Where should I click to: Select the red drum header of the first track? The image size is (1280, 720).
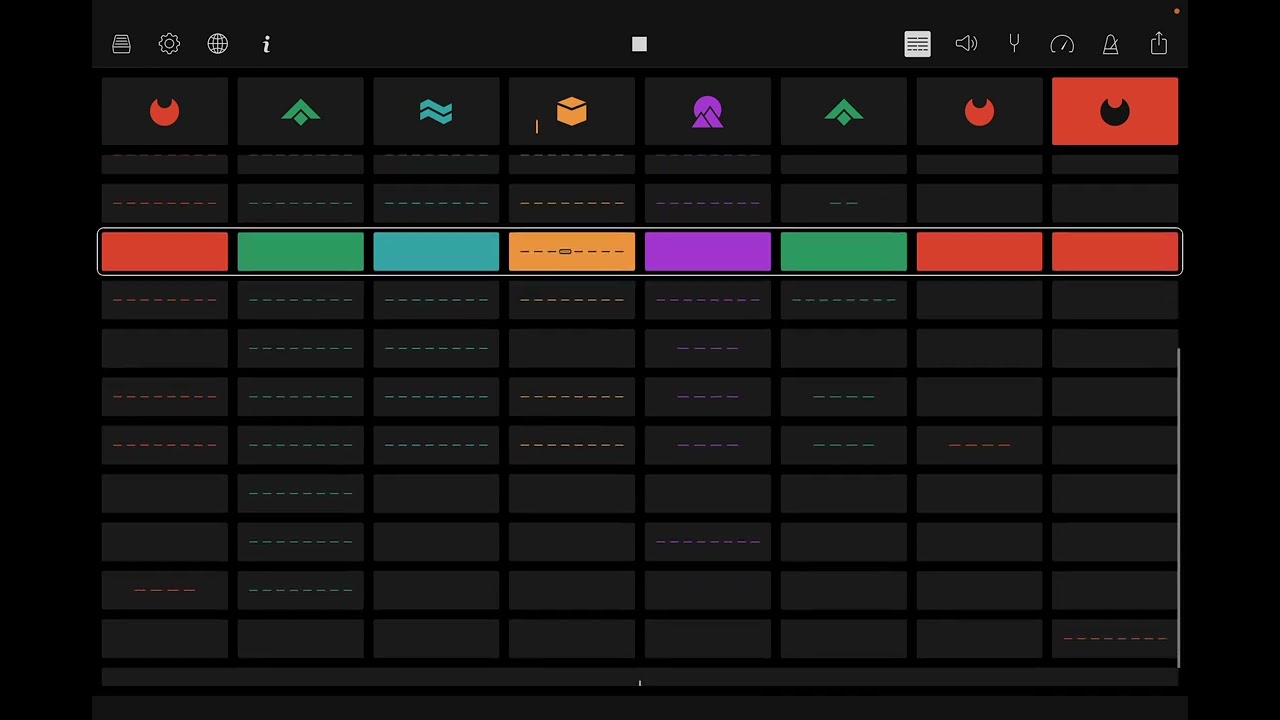click(x=165, y=111)
